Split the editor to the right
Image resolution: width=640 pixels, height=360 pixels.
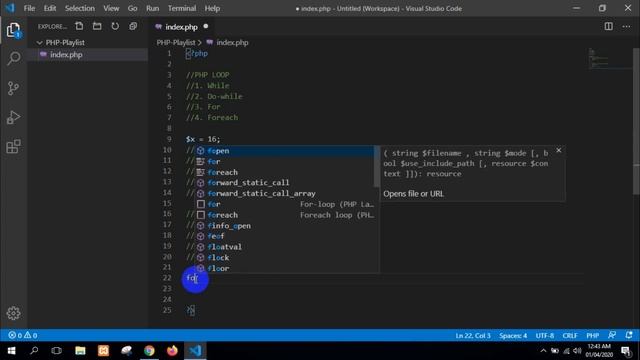click(x=609, y=27)
